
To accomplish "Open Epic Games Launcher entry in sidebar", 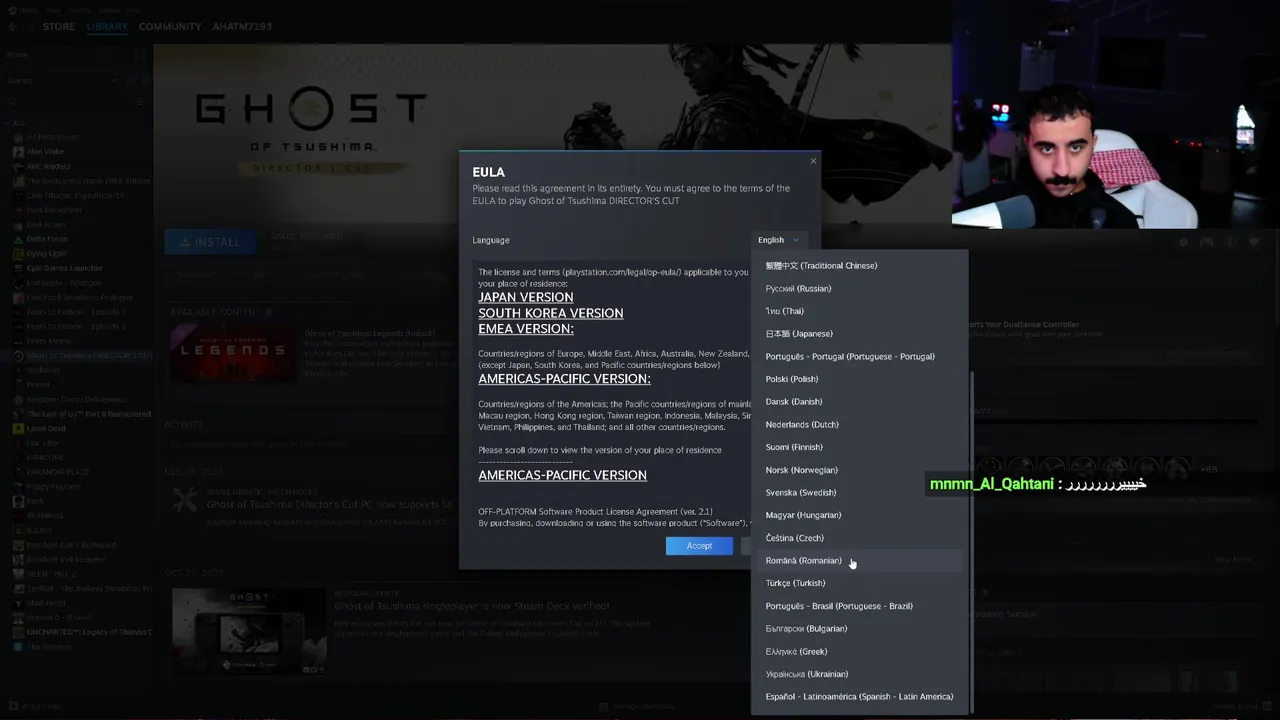I will [x=64, y=268].
